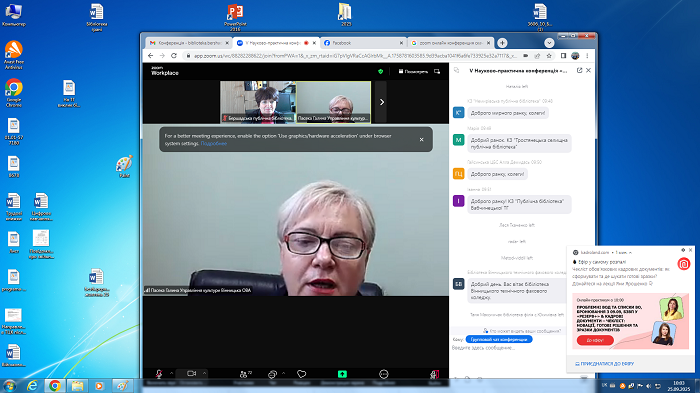This screenshot has height=393, width=700.
Task: Unmute the microphone in Zoom toolbar
Action: click(159, 374)
